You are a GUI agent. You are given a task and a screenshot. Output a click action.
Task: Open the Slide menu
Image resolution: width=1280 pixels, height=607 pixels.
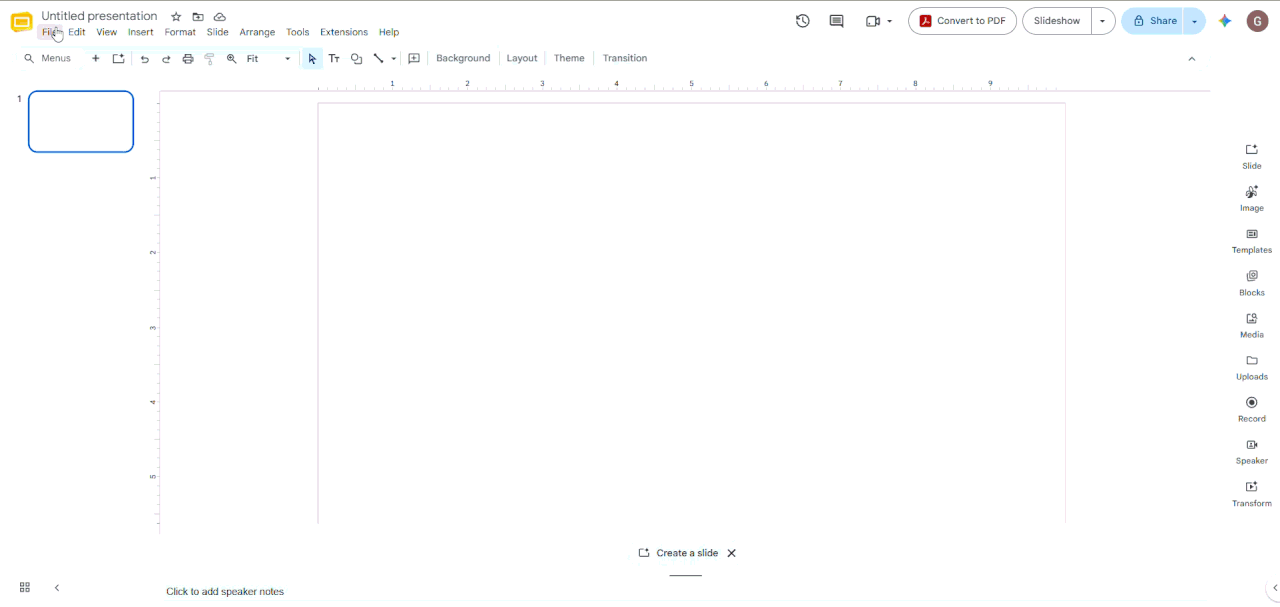(x=218, y=32)
